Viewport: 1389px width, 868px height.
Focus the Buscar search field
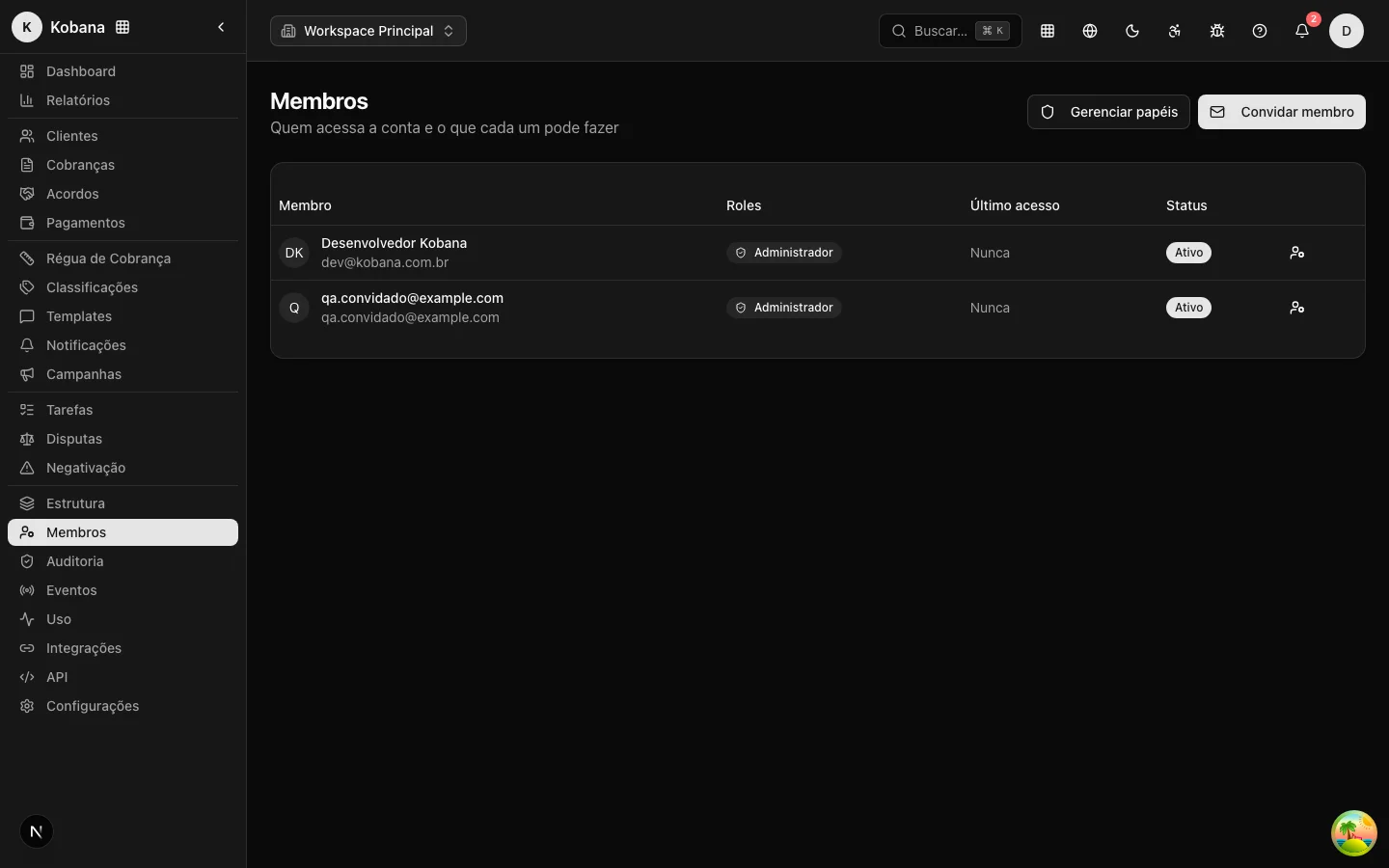(950, 31)
